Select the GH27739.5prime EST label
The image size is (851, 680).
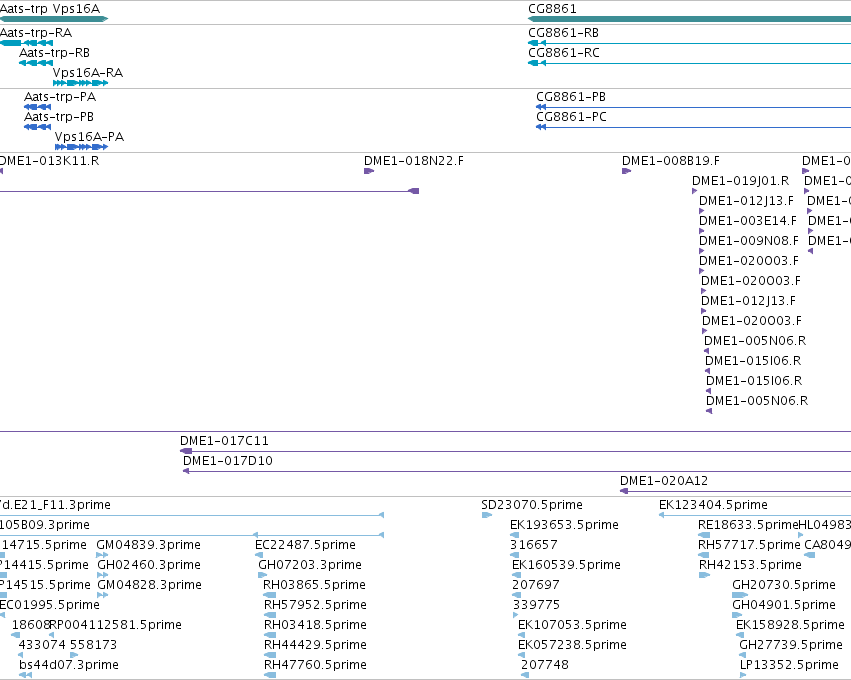(791, 645)
